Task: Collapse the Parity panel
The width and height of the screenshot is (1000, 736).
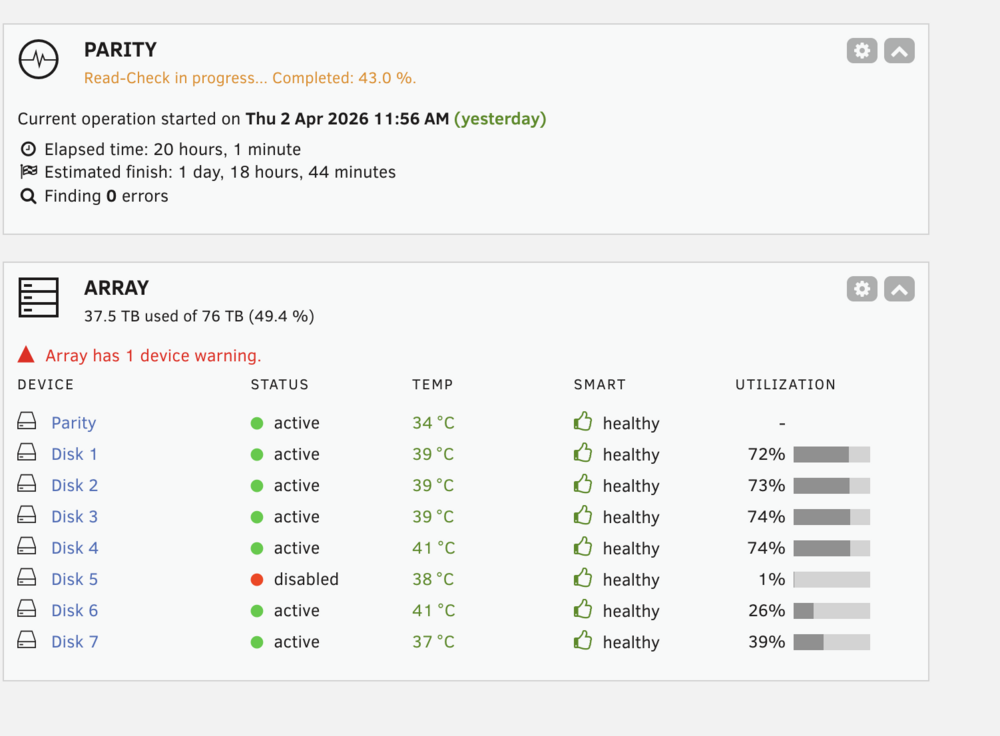Action: click(x=899, y=51)
